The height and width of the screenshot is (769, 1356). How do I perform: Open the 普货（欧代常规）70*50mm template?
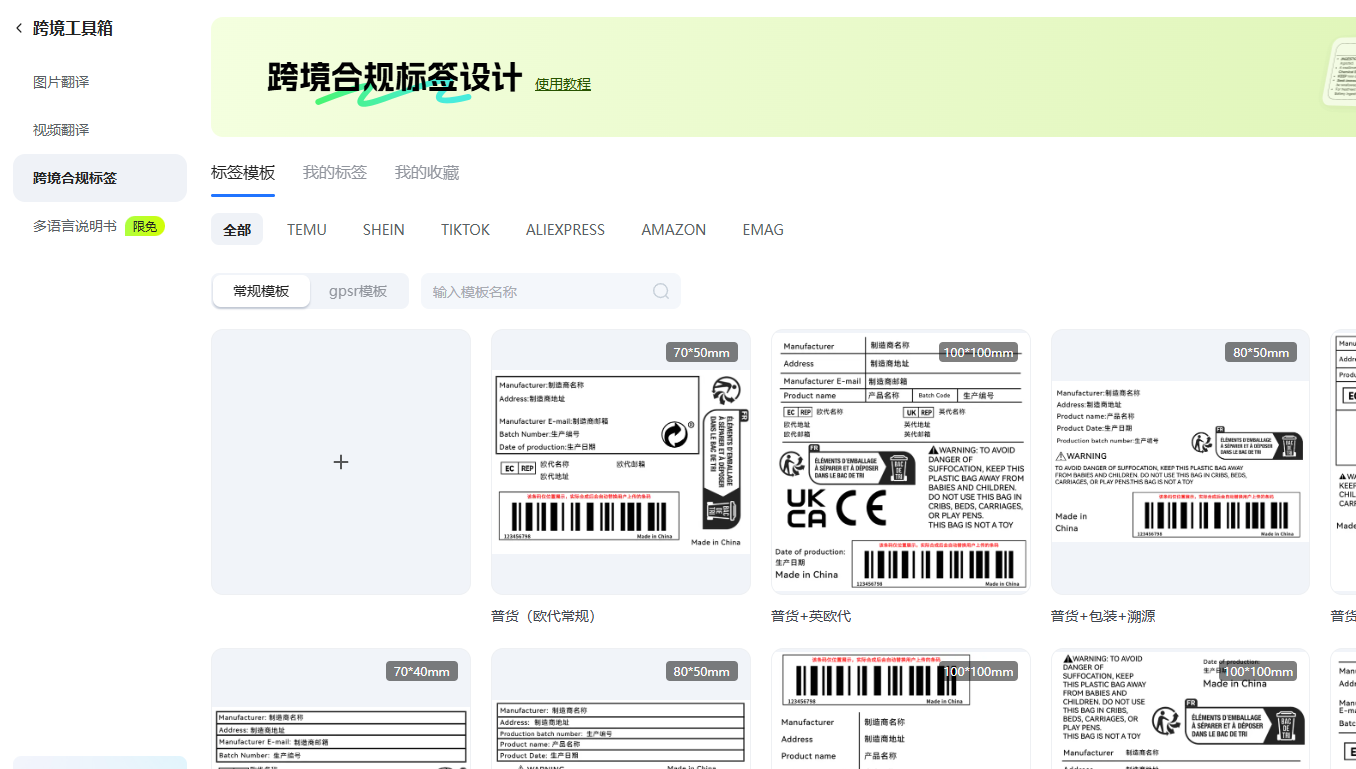620,462
